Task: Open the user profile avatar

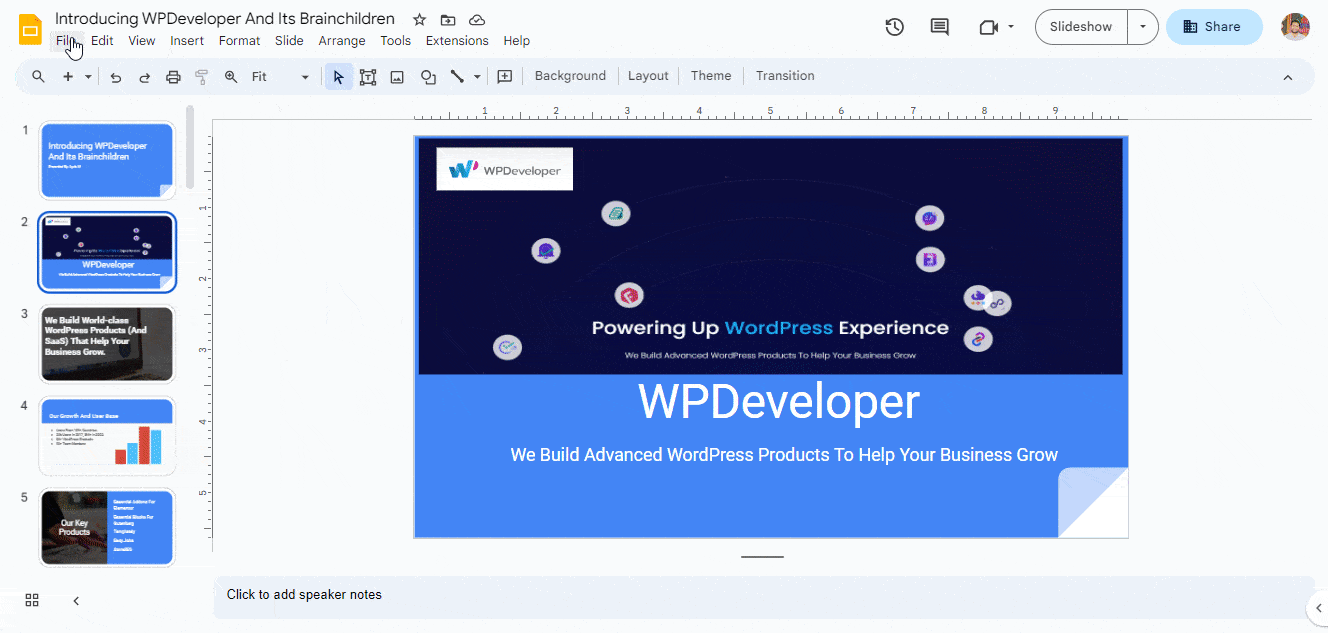Action: 1295,27
